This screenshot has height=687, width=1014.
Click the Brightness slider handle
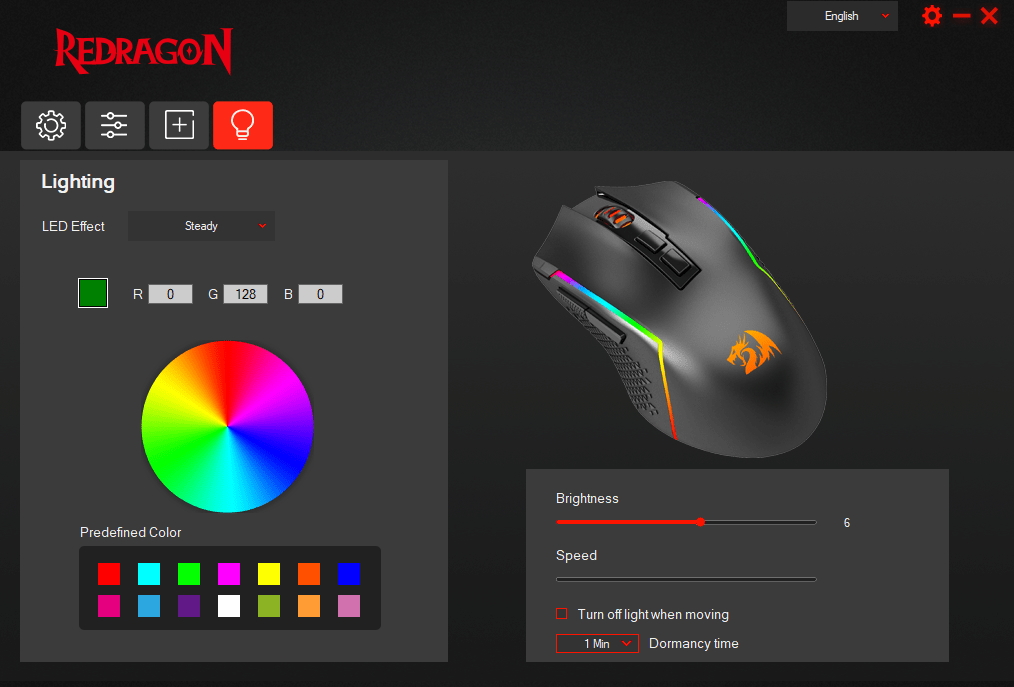(x=700, y=522)
